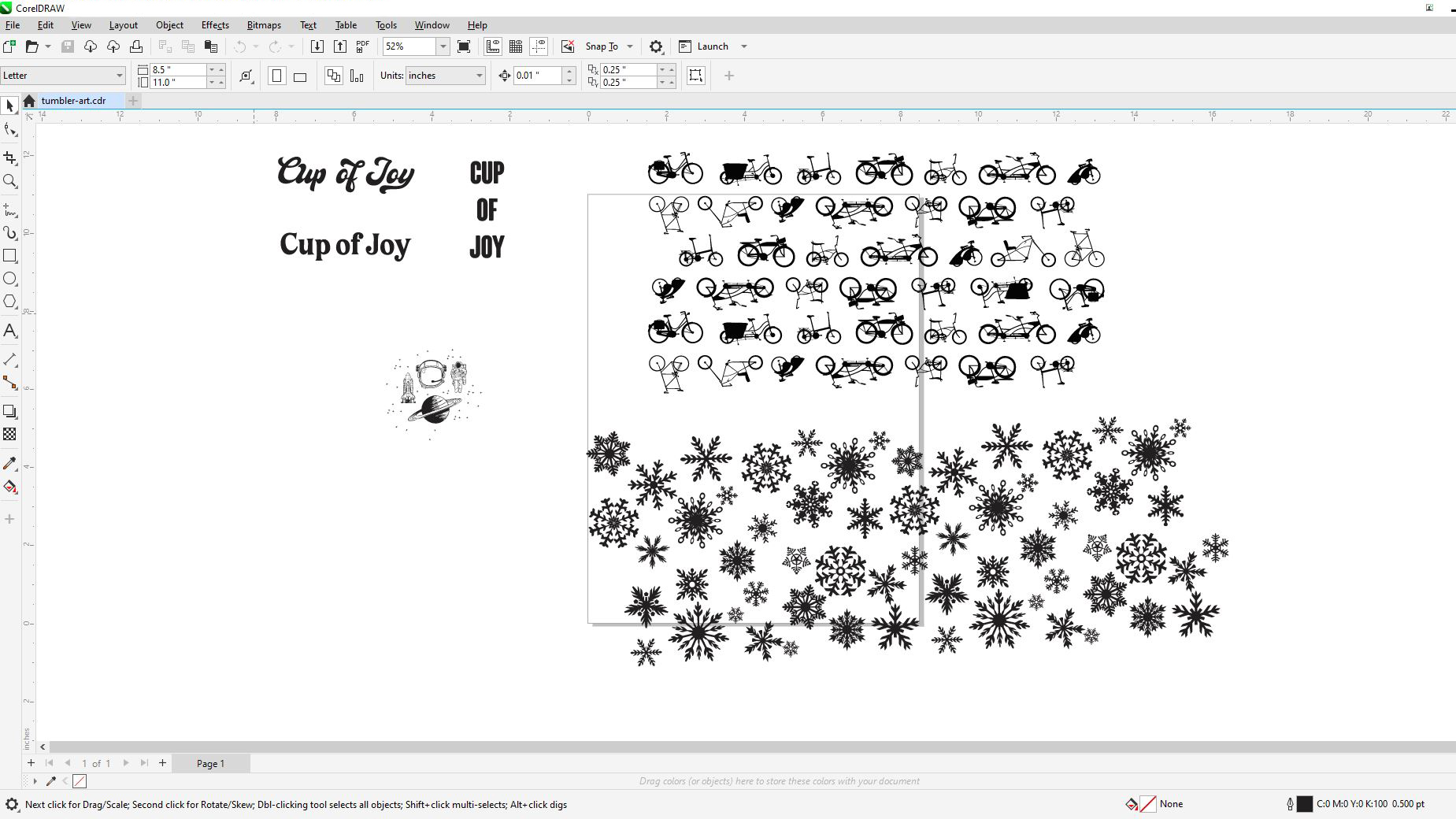The image size is (1456, 819).
Task: Open the Object menu
Action: (x=169, y=25)
